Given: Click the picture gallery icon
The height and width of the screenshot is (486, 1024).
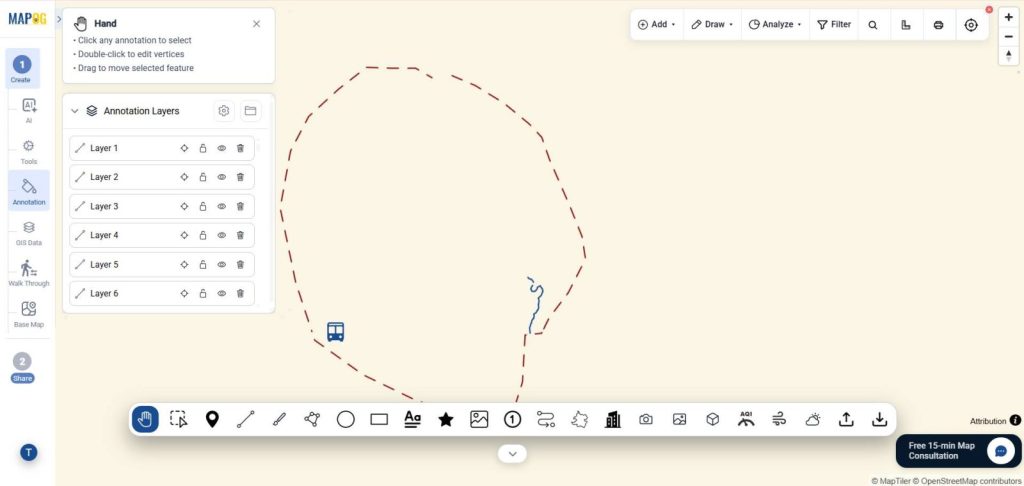Looking at the screenshot, I should [x=679, y=419].
